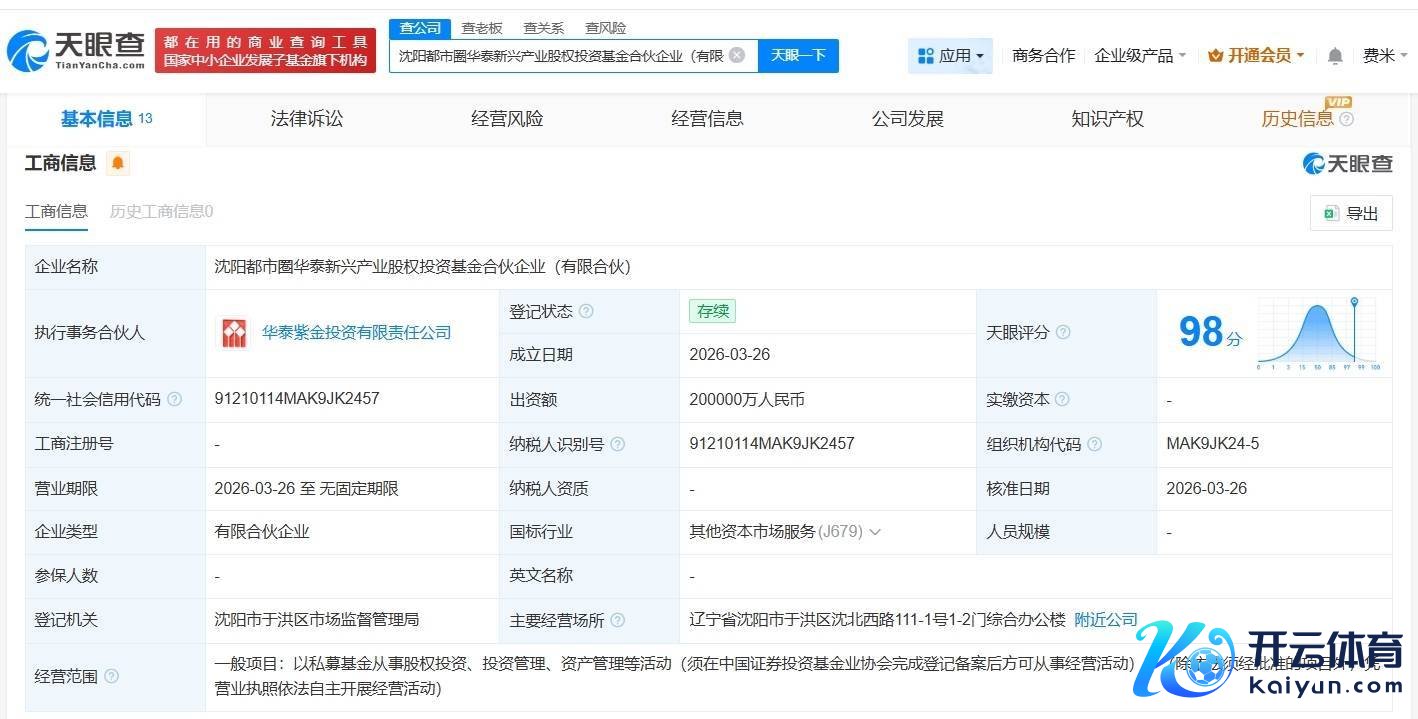The width and height of the screenshot is (1418, 719).
Task: Switch to the 法律诉讼 tab
Action: tap(307, 119)
